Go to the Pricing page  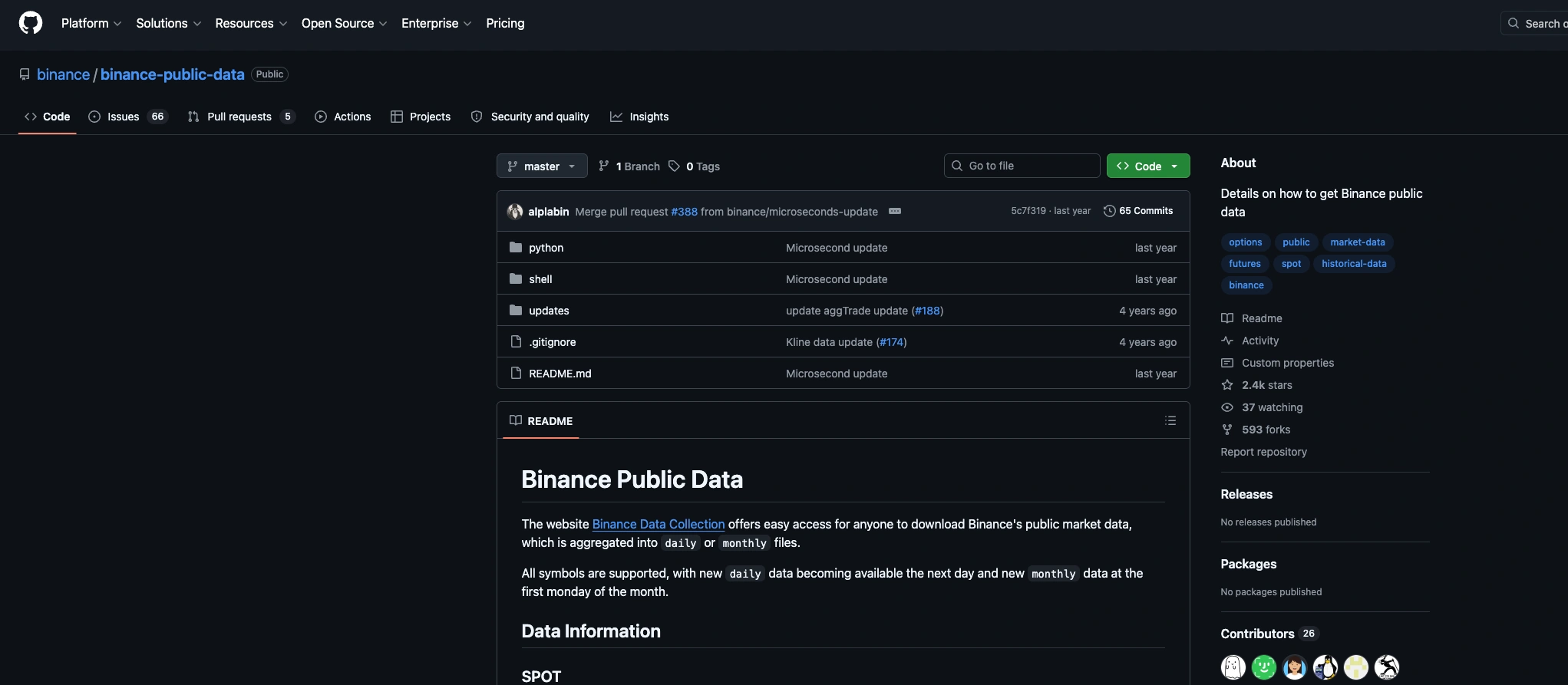505,23
